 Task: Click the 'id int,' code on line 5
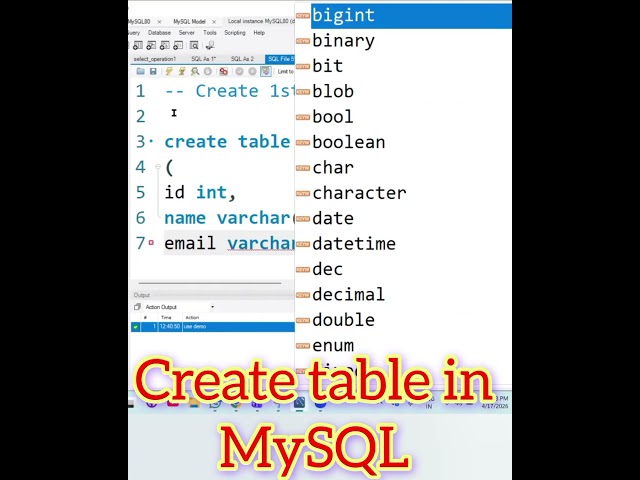pos(200,192)
